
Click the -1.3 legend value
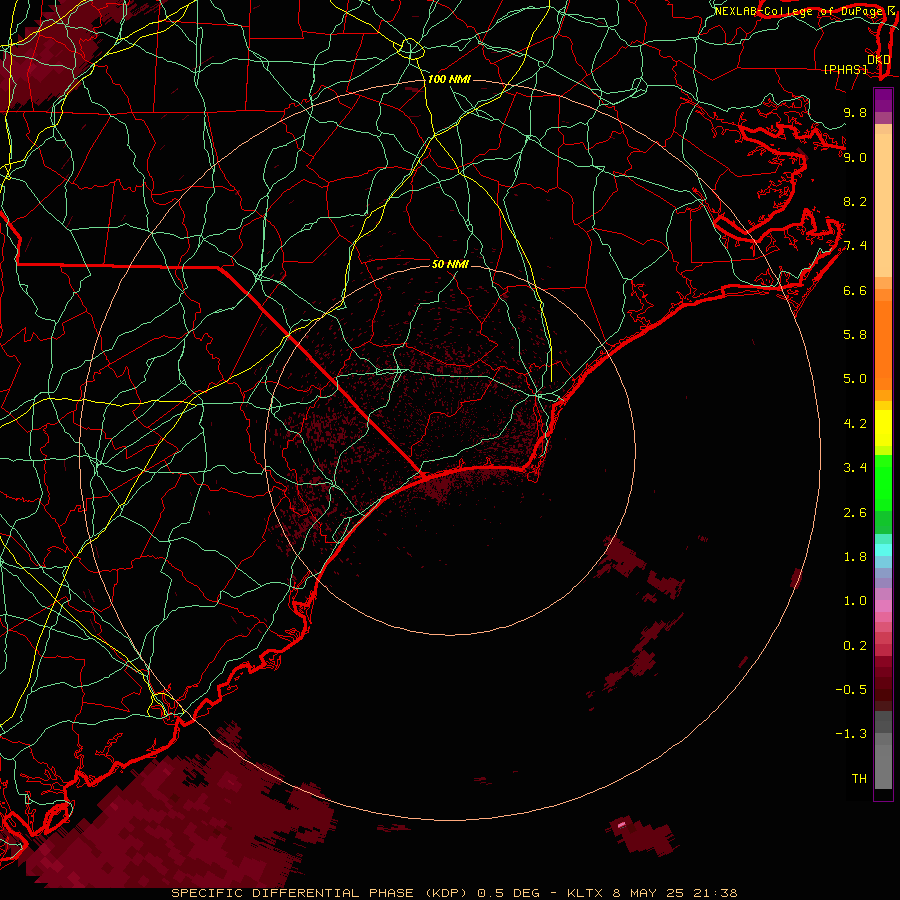coord(851,734)
